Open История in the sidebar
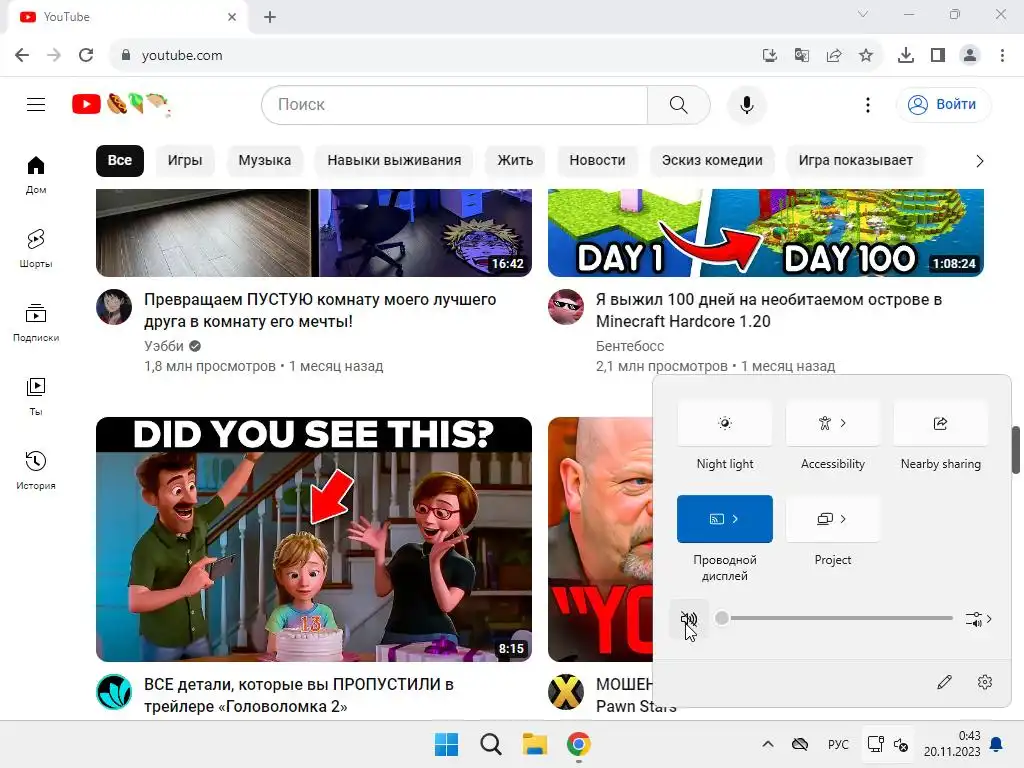The width and height of the screenshot is (1024, 768). click(x=36, y=470)
